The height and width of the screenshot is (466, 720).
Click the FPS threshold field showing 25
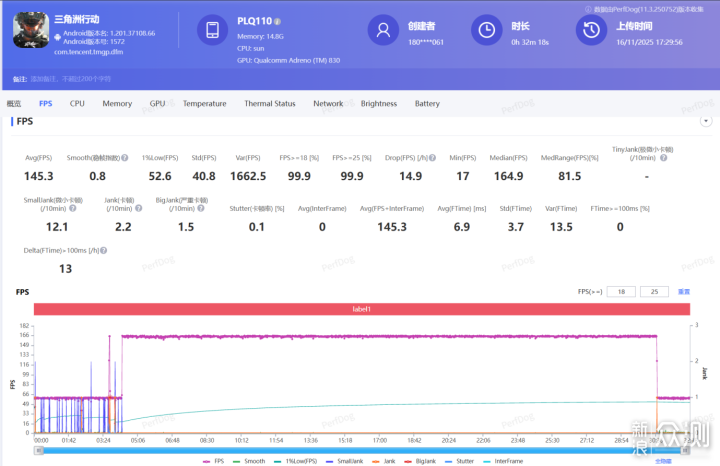pos(654,291)
